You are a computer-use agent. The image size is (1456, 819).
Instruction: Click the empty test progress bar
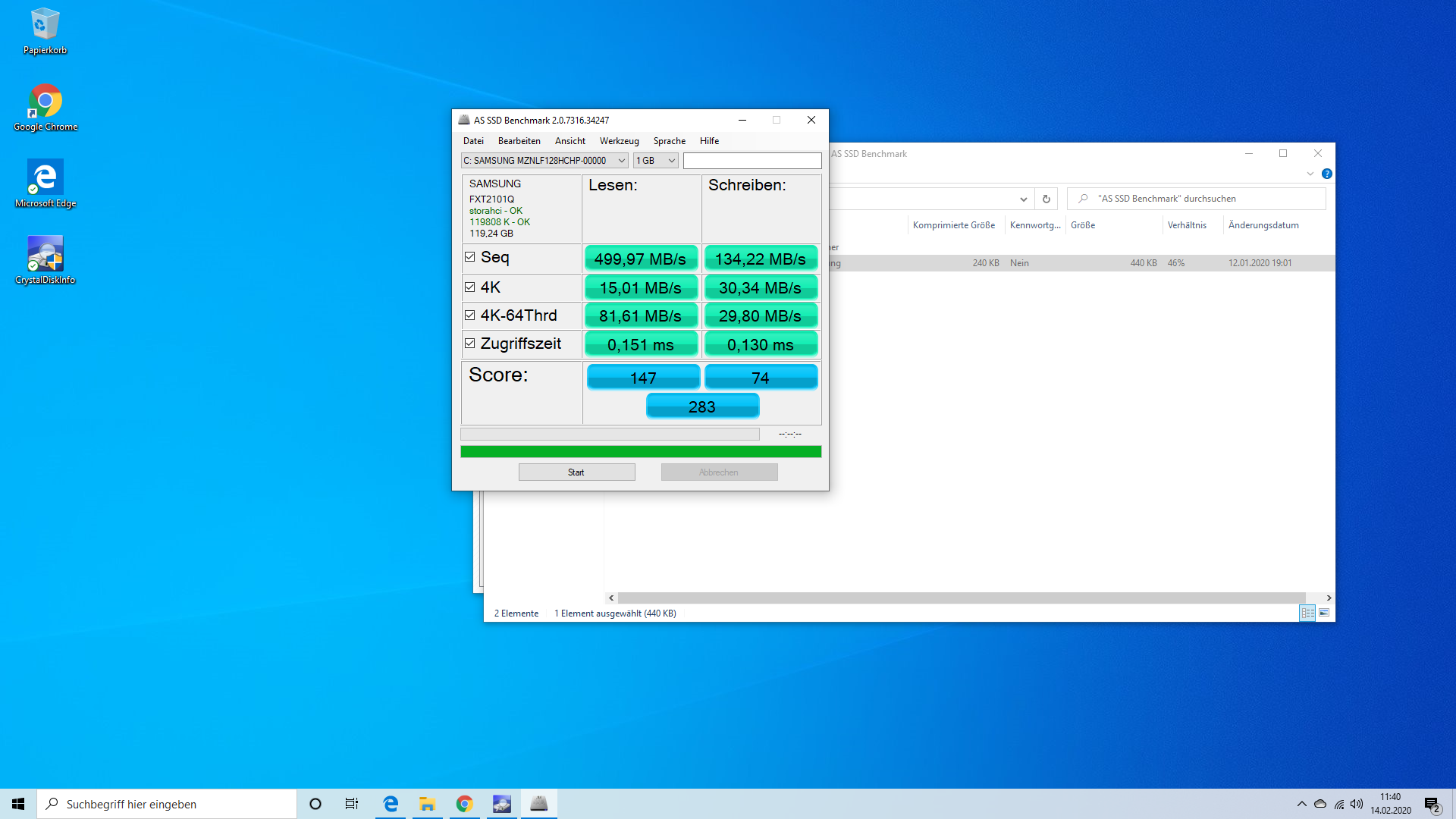tap(610, 435)
